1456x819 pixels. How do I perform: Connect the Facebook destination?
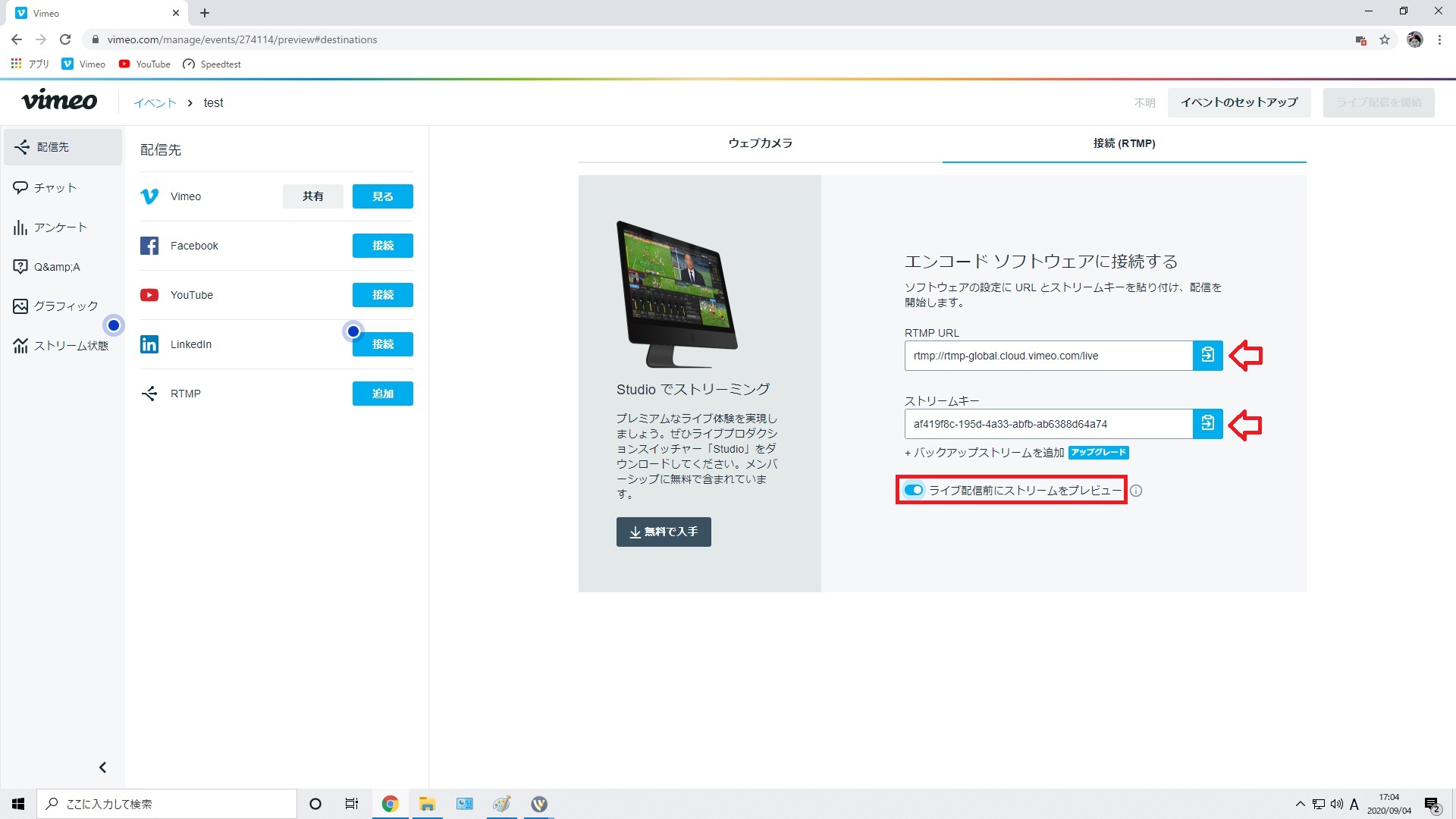pos(382,246)
